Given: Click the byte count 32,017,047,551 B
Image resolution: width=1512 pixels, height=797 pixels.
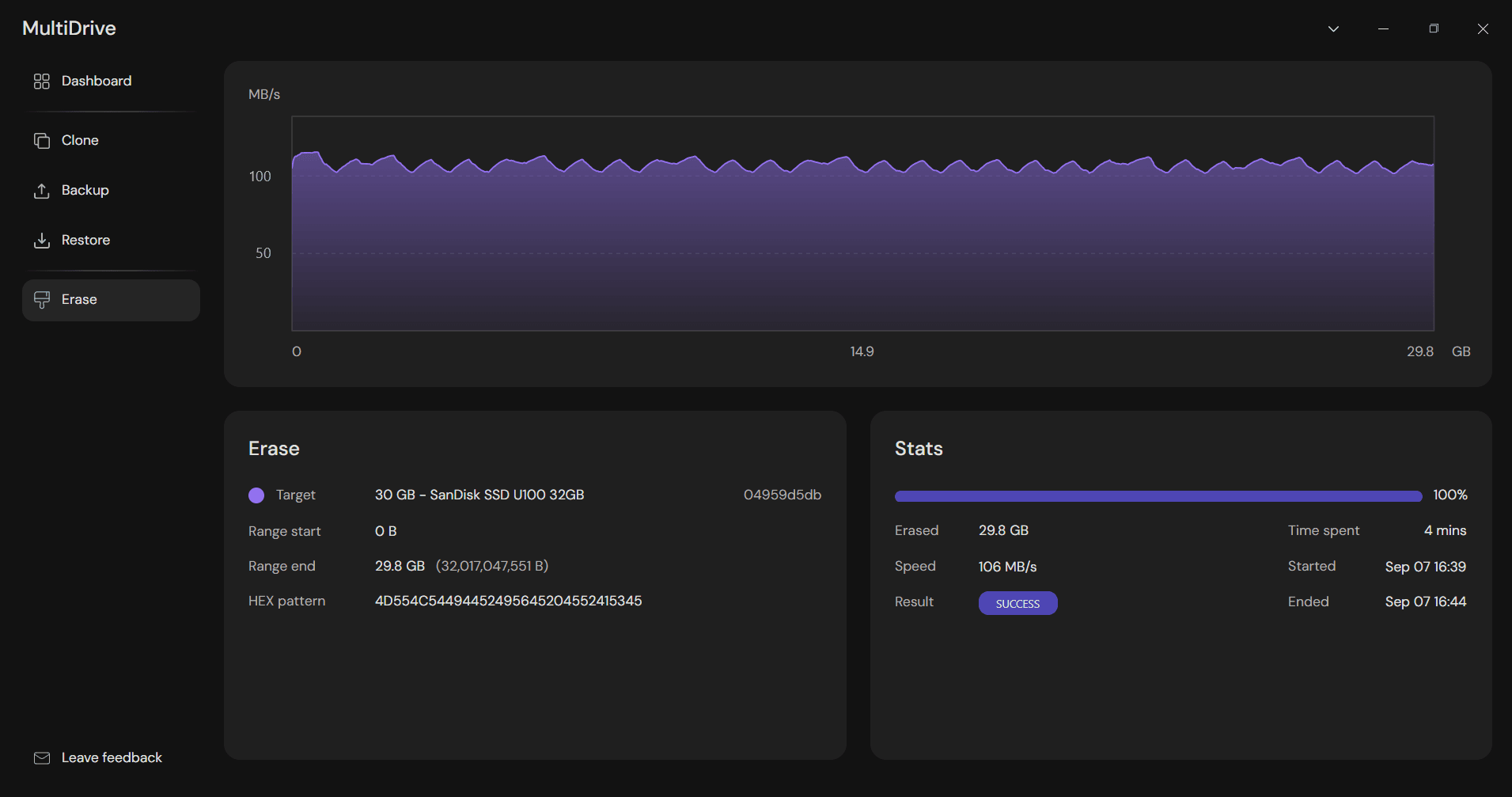Looking at the screenshot, I should [x=492, y=566].
